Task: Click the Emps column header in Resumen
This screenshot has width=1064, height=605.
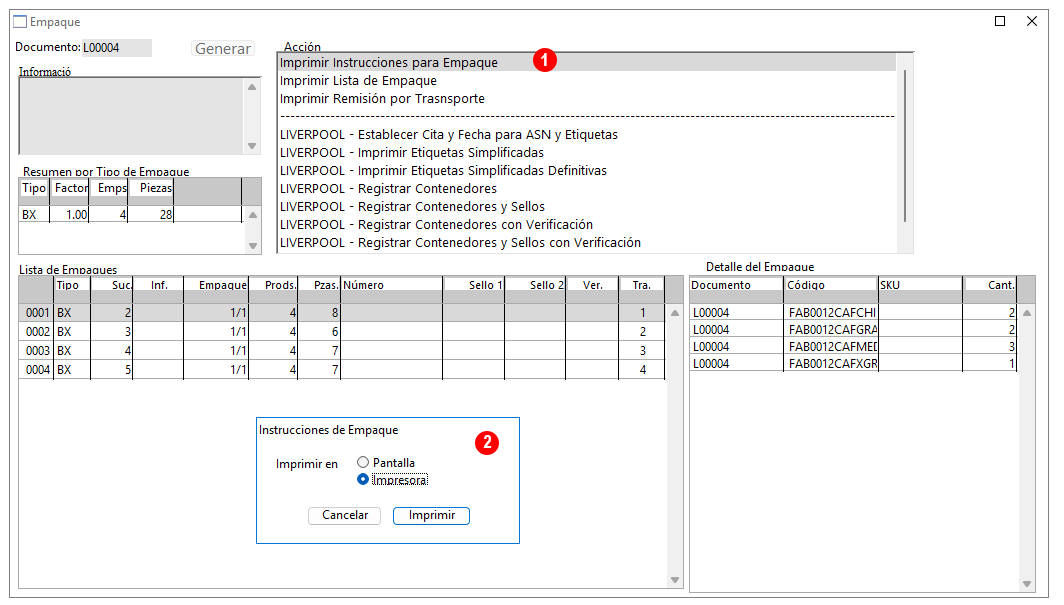Action: click(109, 188)
